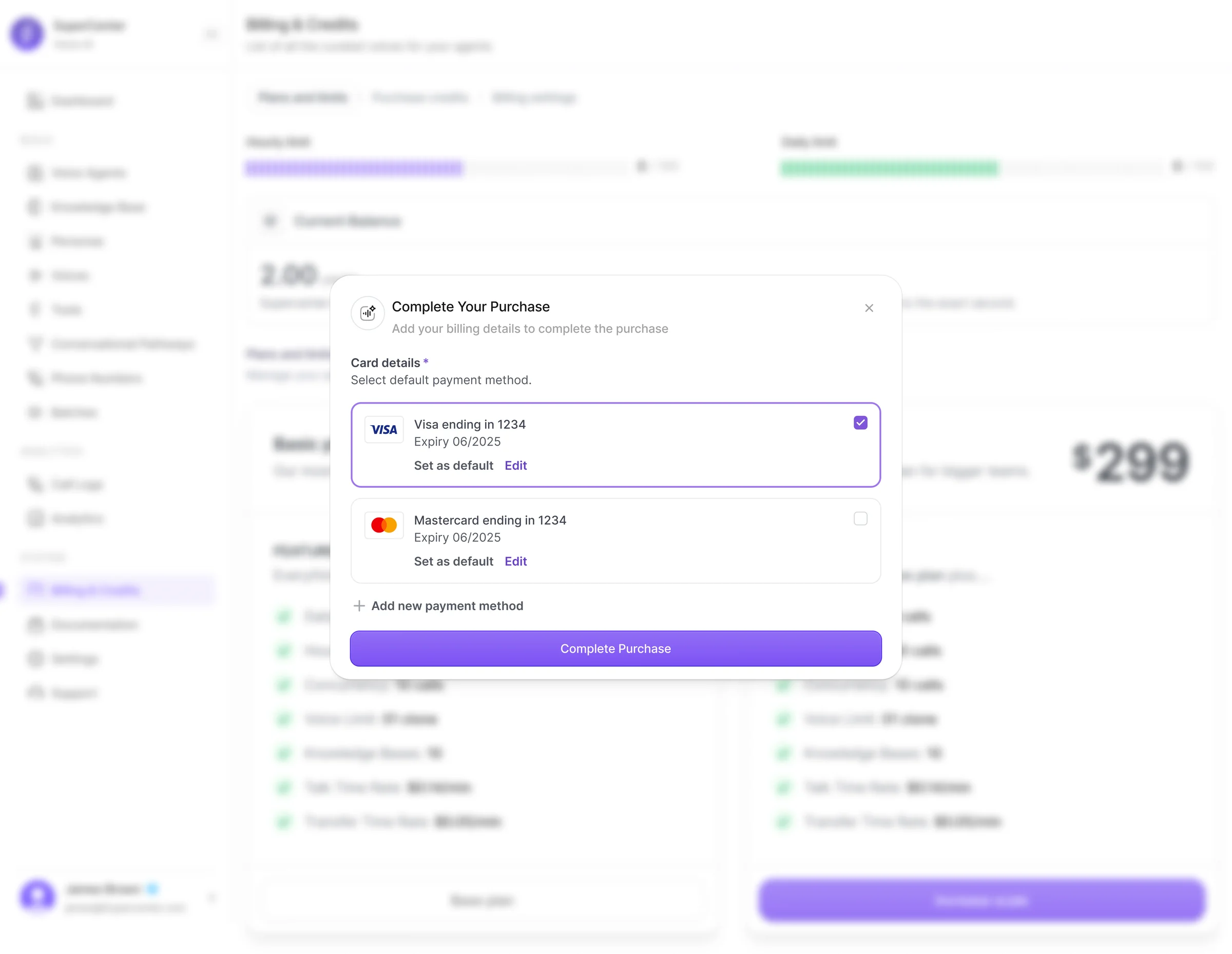
Task: Click the Mastercard logo
Action: 383,526
